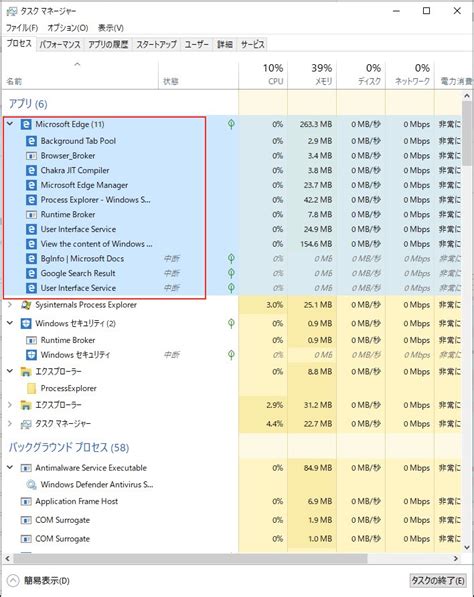Screen dimensions: 474x597
Task: Click the first COM Surrogate icon
Action: coord(26,520)
